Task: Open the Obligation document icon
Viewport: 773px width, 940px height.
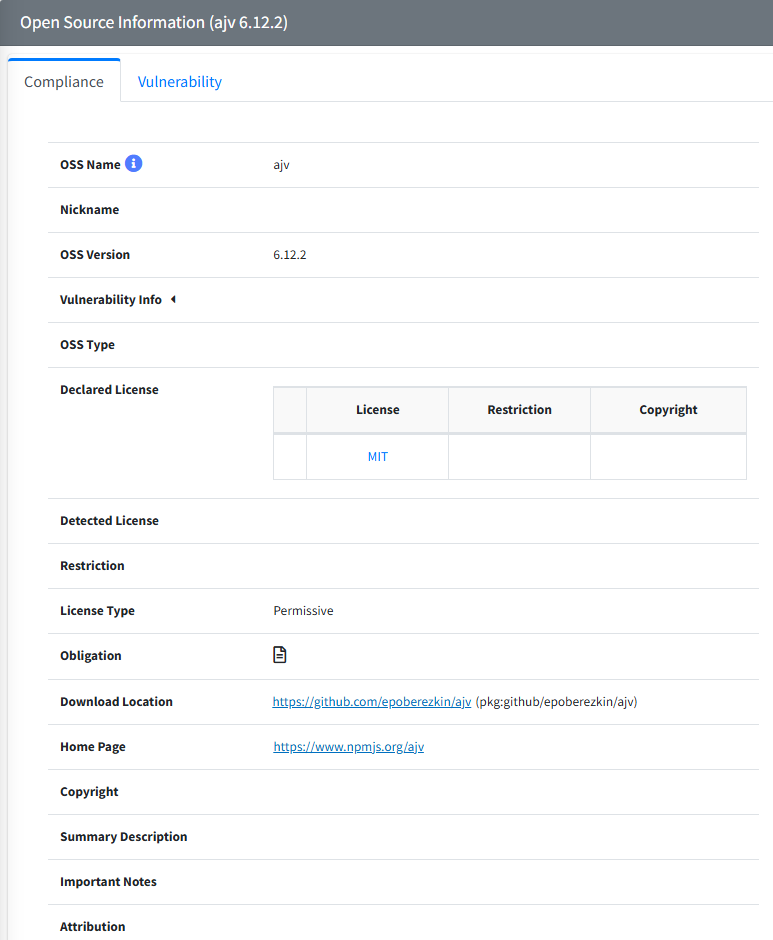Action: (279, 655)
